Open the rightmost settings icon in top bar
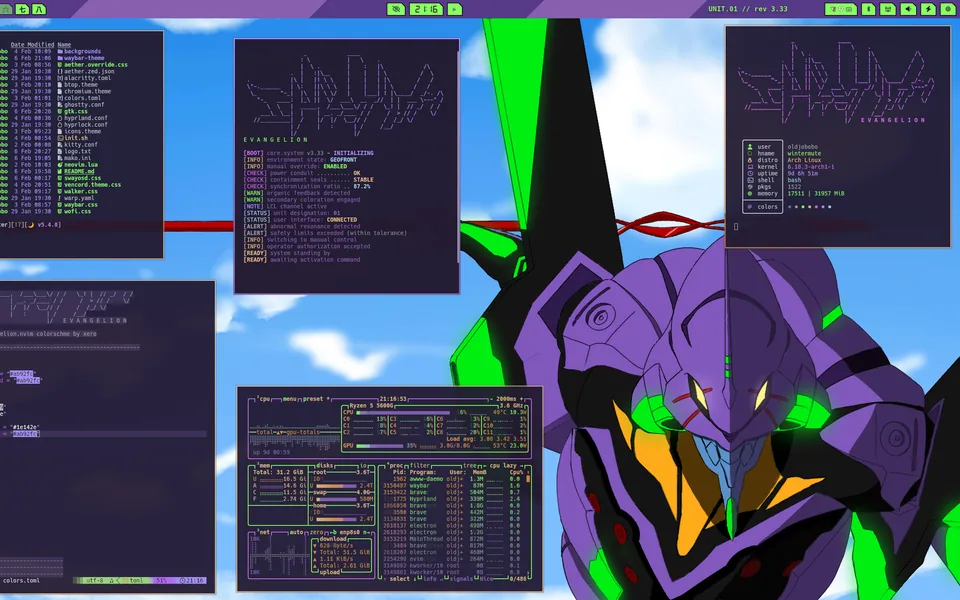960x600 pixels. (948, 9)
